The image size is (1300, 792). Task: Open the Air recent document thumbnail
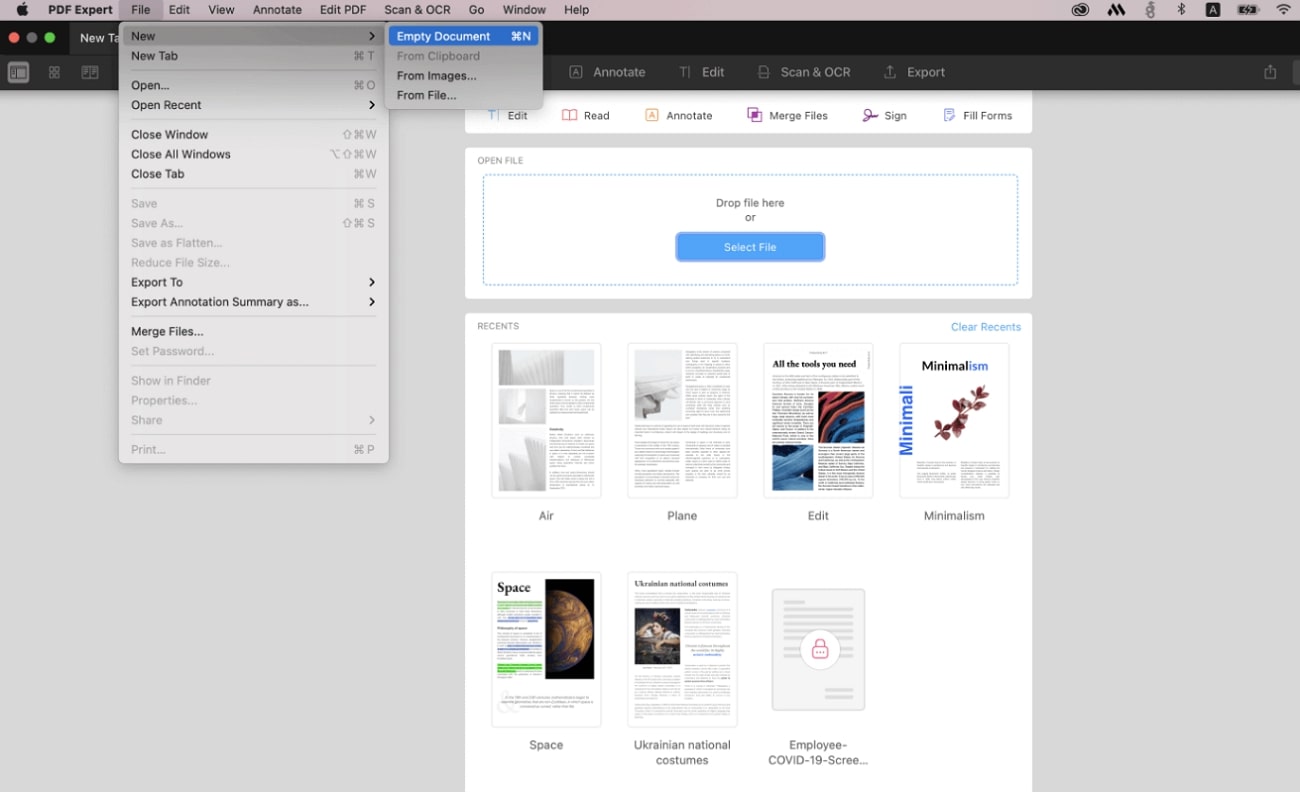(x=546, y=421)
